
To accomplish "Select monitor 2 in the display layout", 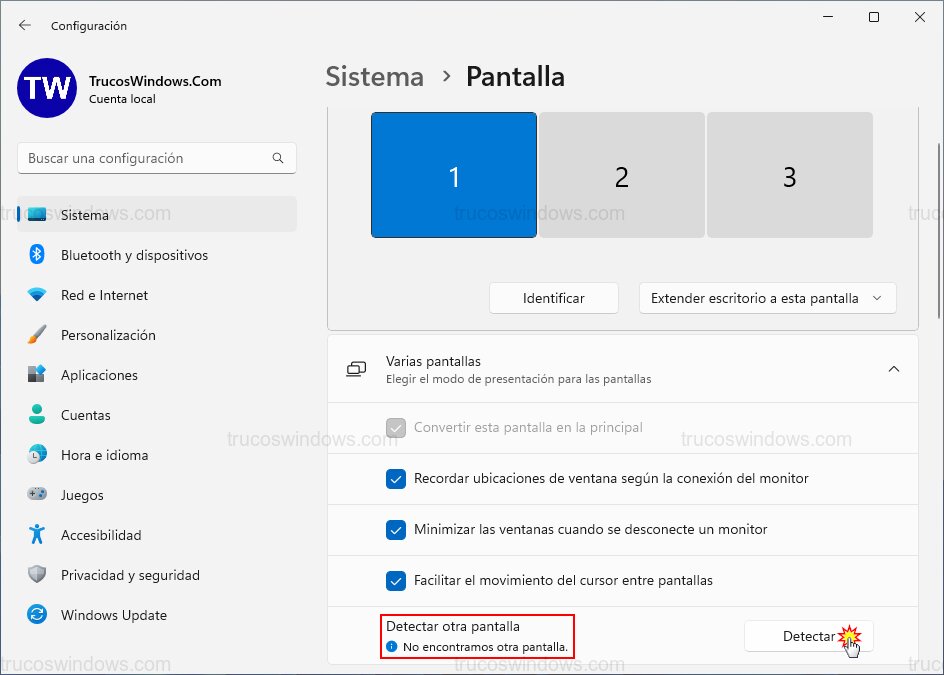I will point(621,175).
